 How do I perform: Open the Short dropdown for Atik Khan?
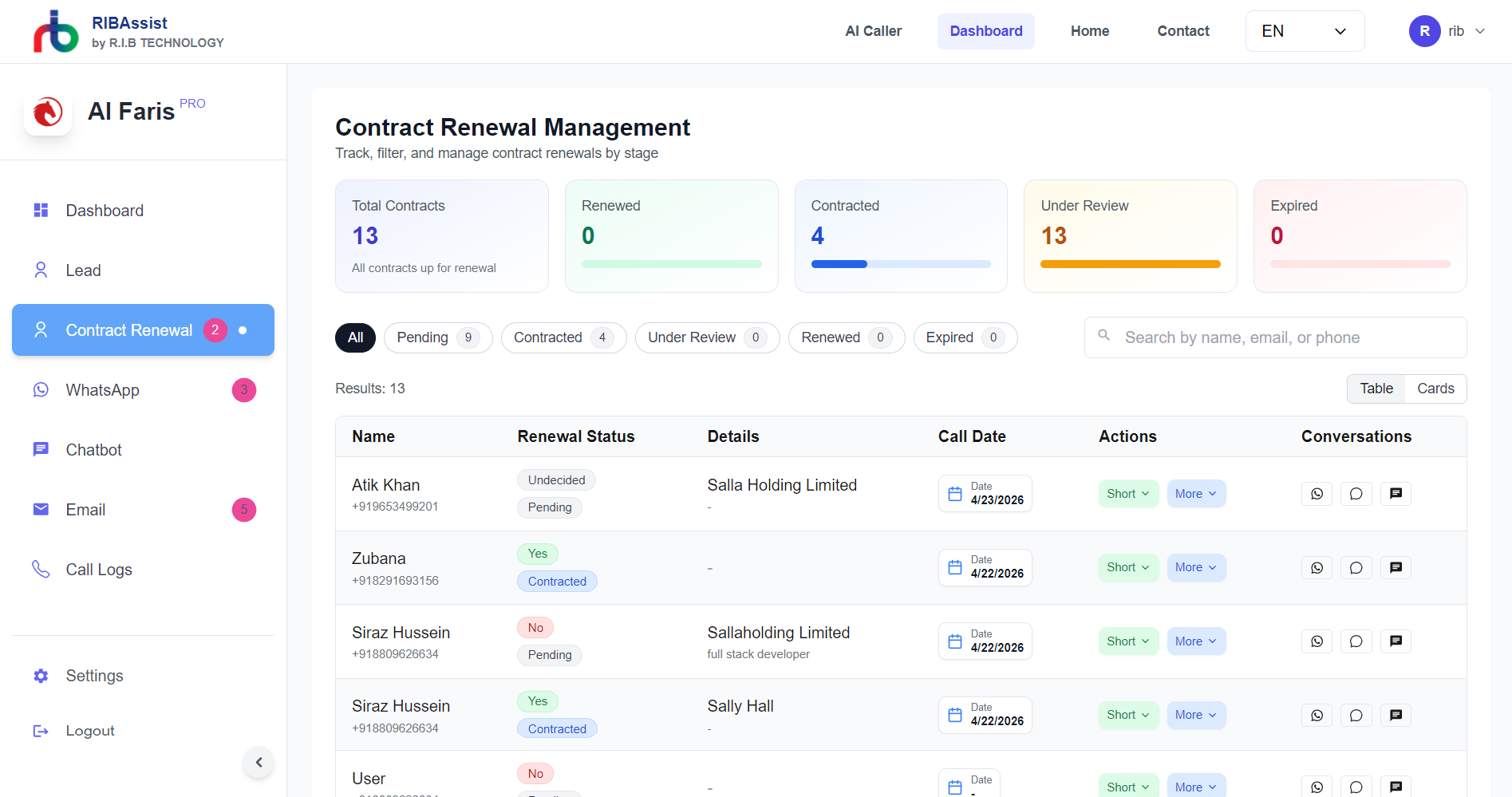[1127, 494]
